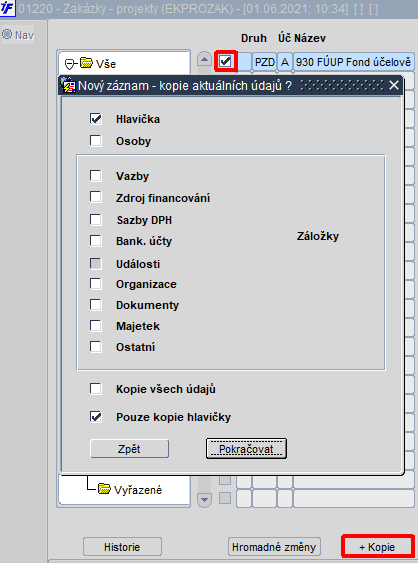Screen dimensions: 418x563
Task: Click the + Kopie button
Action: pyautogui.click(x=377, y=547)
